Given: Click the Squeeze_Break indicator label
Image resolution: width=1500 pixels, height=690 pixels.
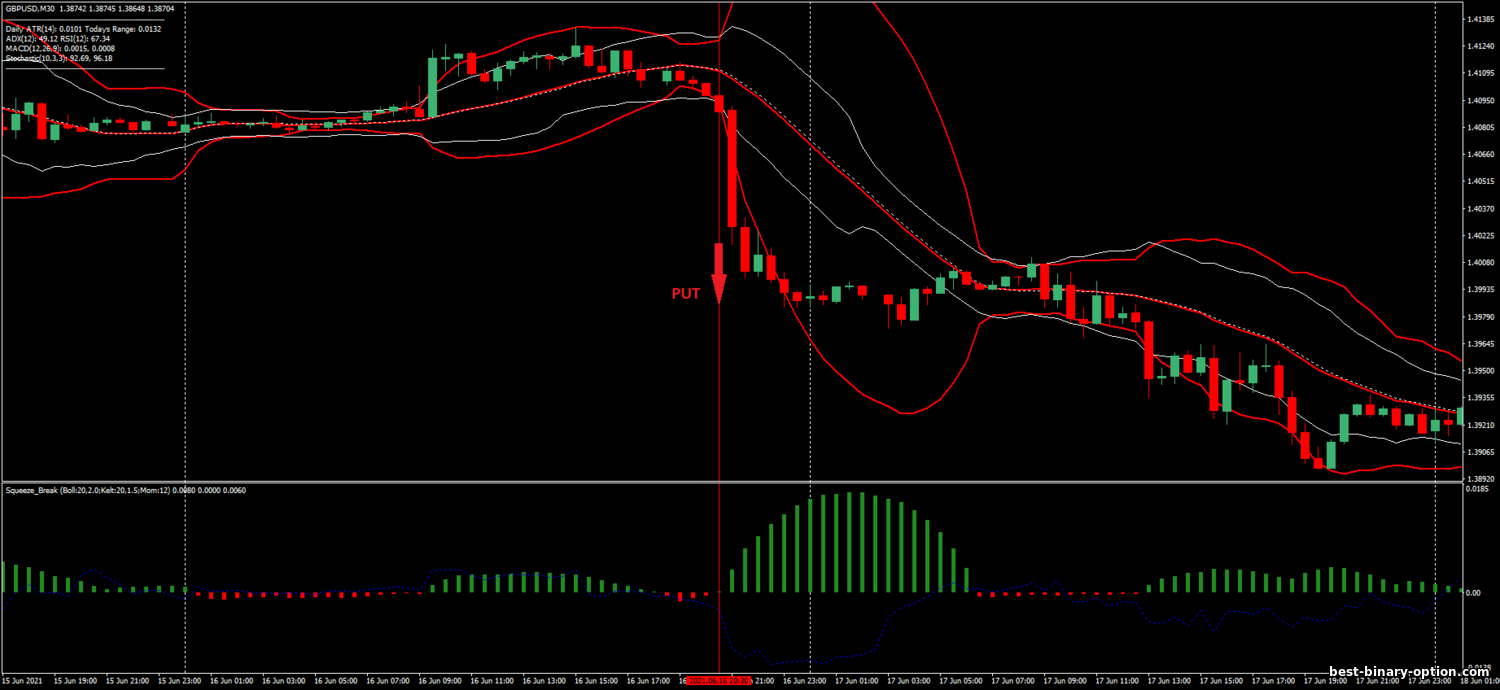Looking at the screenshot, I should coord(125,490).
